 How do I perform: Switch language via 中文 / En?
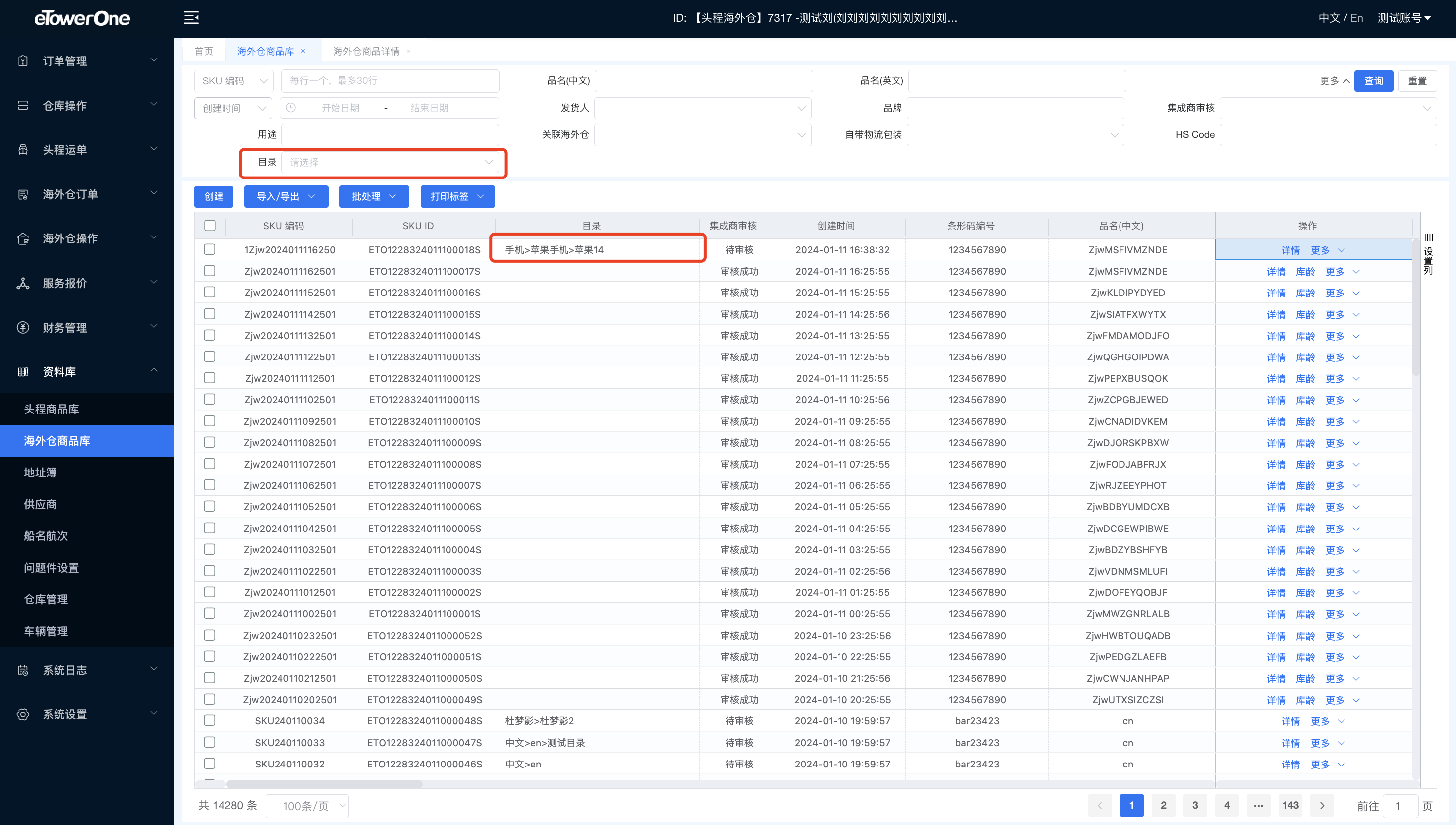1340,18
